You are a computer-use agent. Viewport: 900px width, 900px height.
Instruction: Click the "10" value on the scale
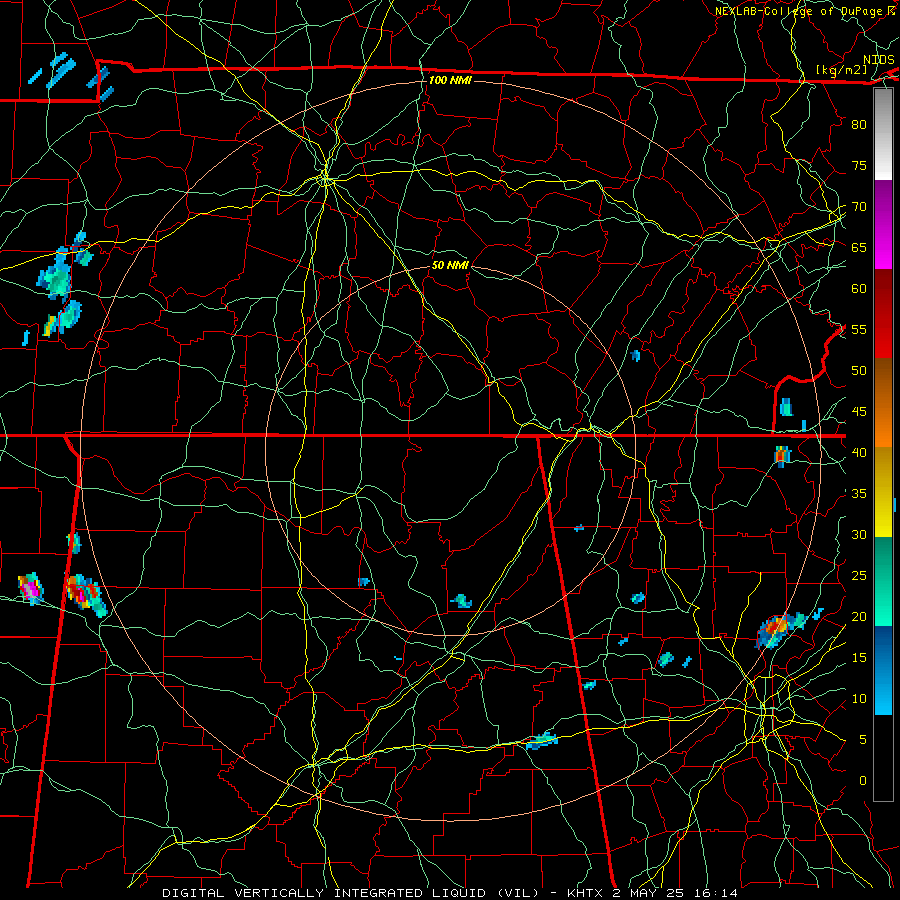pos(859,699)
